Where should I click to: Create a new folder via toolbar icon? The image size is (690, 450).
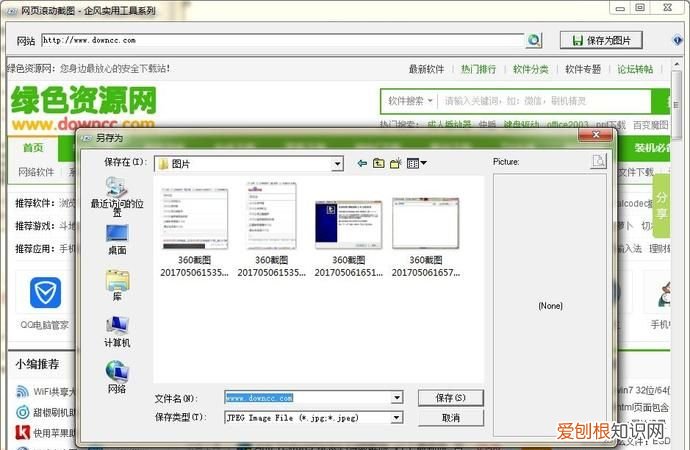tap(395, 163)
